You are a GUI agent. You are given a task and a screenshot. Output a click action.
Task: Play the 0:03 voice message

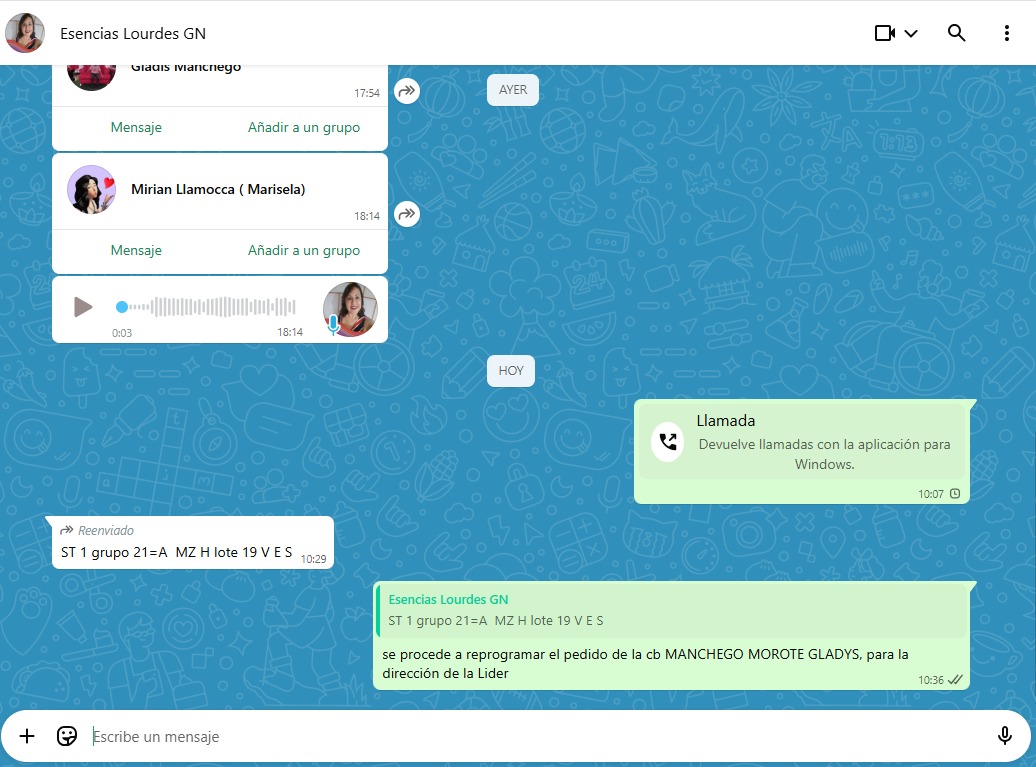tap(83, 307)
